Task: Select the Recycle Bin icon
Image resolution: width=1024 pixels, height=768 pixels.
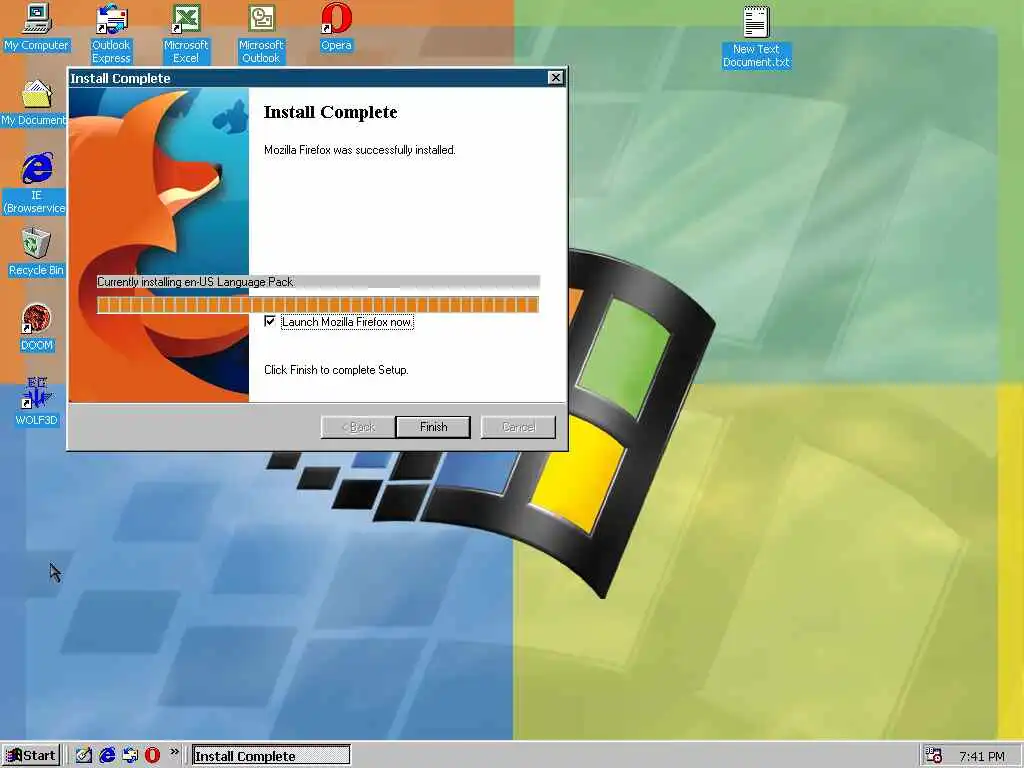Action: [36, 252]
